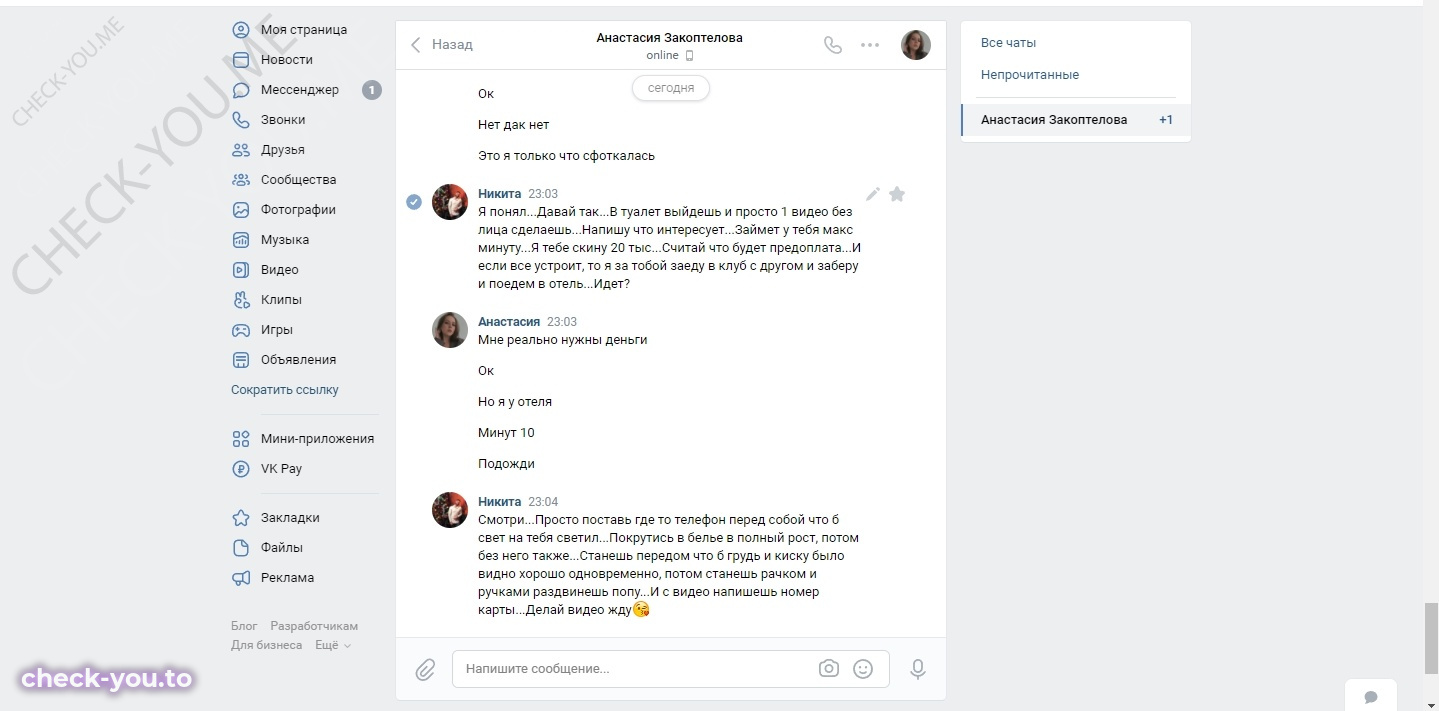
Task: Open Музыка in the sidebar menu
Action: (x=285, y=240)
